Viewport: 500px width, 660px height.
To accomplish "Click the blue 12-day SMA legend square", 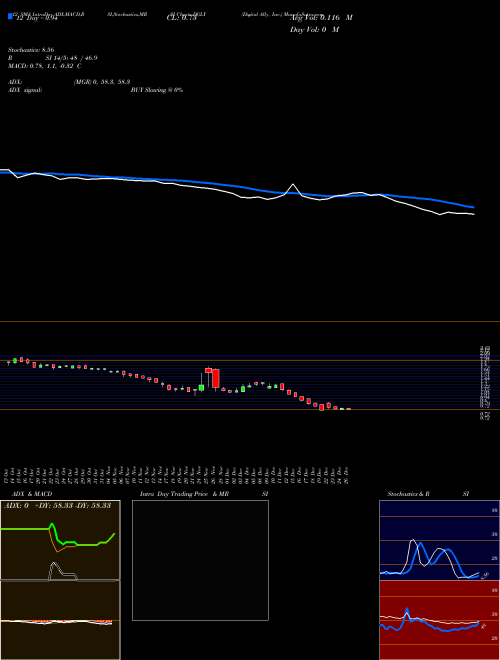I will tap(11, 16).
